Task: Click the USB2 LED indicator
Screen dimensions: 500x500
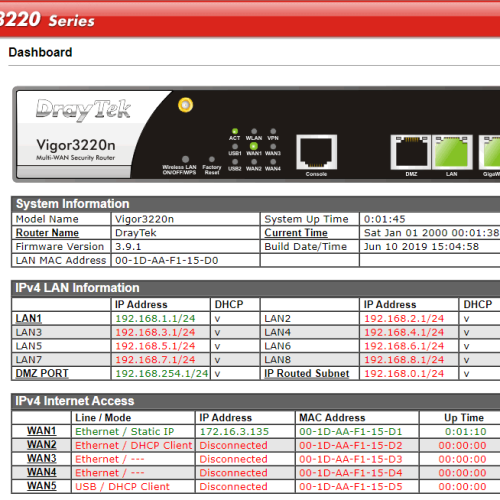Action: click(x=235, y=162)
